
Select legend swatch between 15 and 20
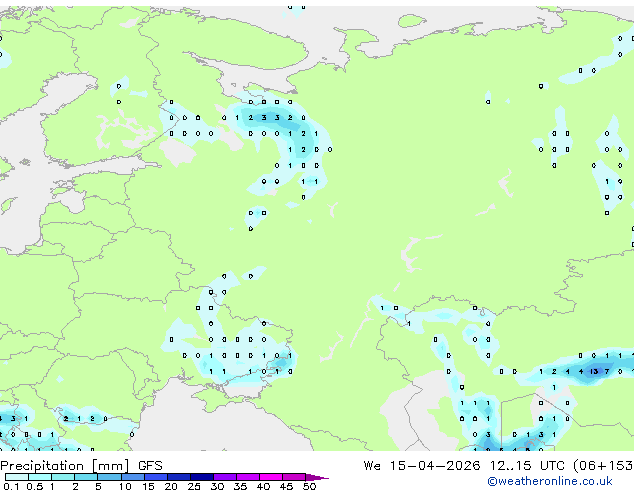click(x=156, y=477)
